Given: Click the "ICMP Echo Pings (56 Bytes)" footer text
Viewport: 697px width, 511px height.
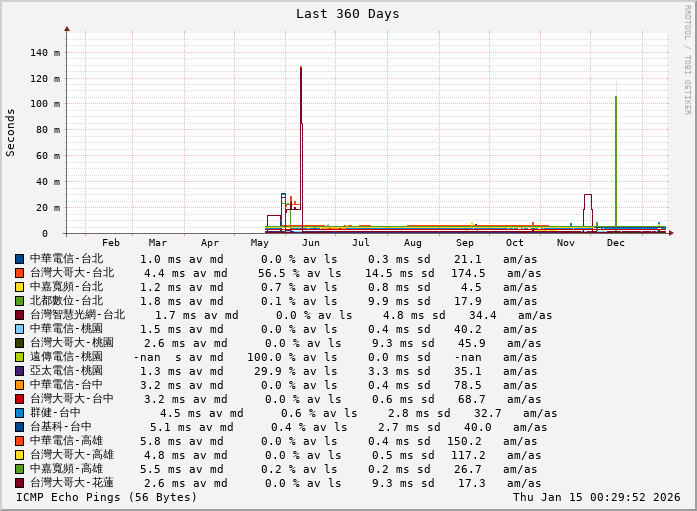Looking at the screenshot, I should [x=107, y=497].
